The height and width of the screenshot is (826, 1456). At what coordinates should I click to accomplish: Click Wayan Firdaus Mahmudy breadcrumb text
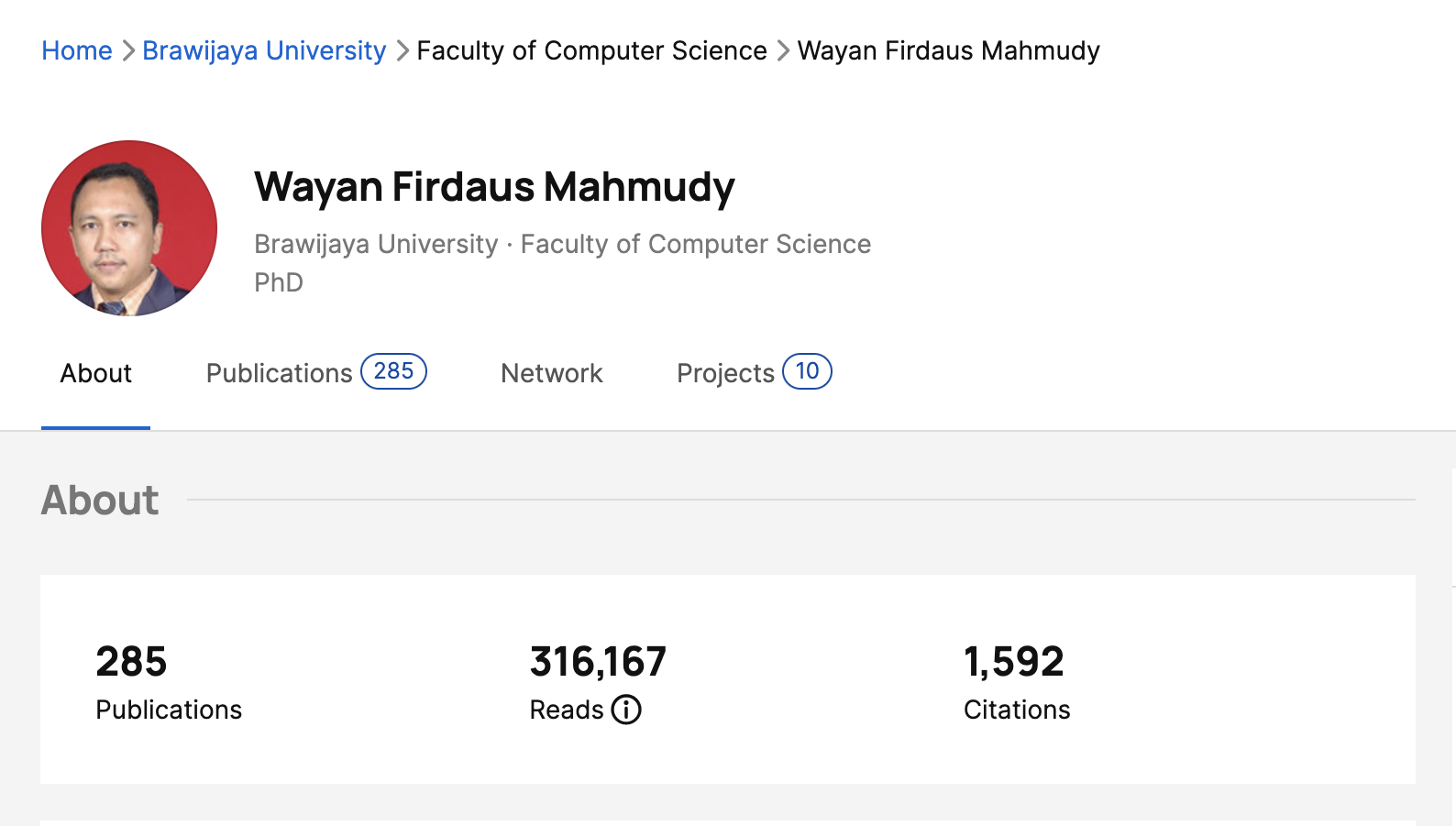(x=948, y=50)
